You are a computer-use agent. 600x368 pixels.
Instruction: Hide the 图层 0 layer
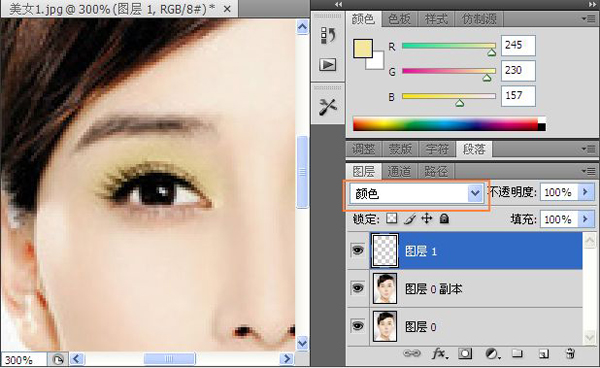click(x=358, y=326)
